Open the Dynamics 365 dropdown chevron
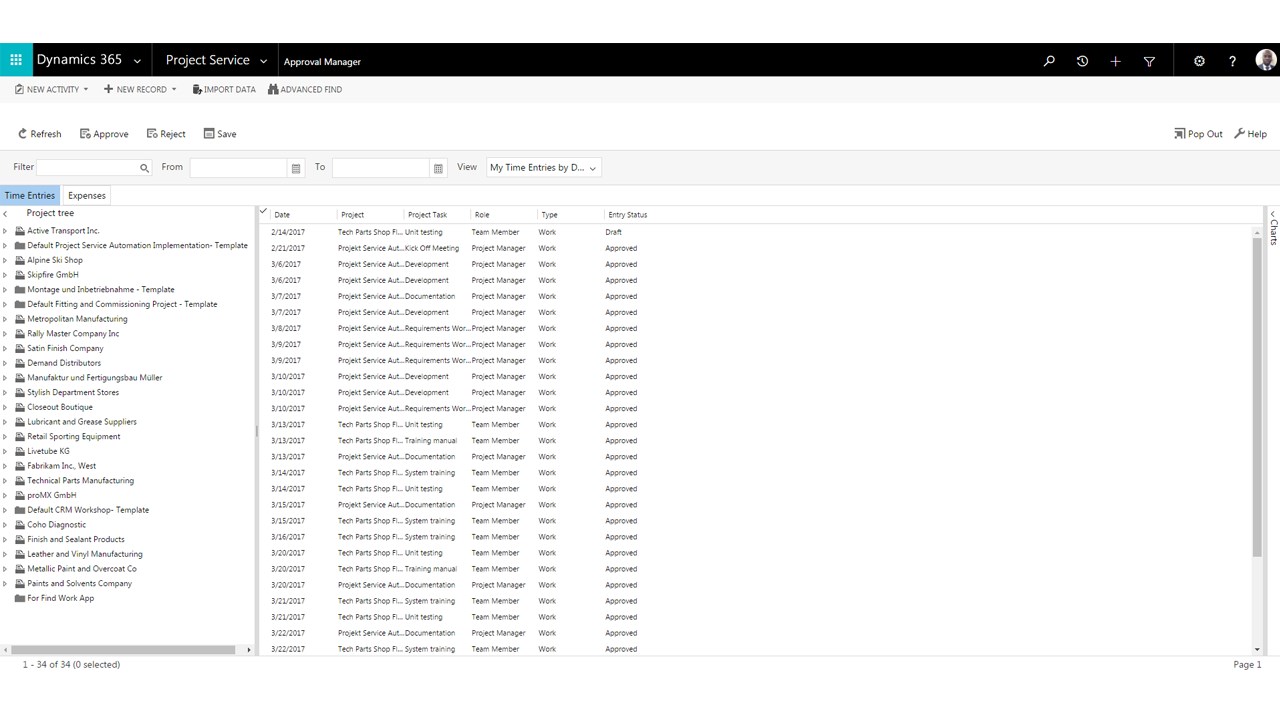The height and width of the screenshot is (720, 1280). tap(137, 61)
